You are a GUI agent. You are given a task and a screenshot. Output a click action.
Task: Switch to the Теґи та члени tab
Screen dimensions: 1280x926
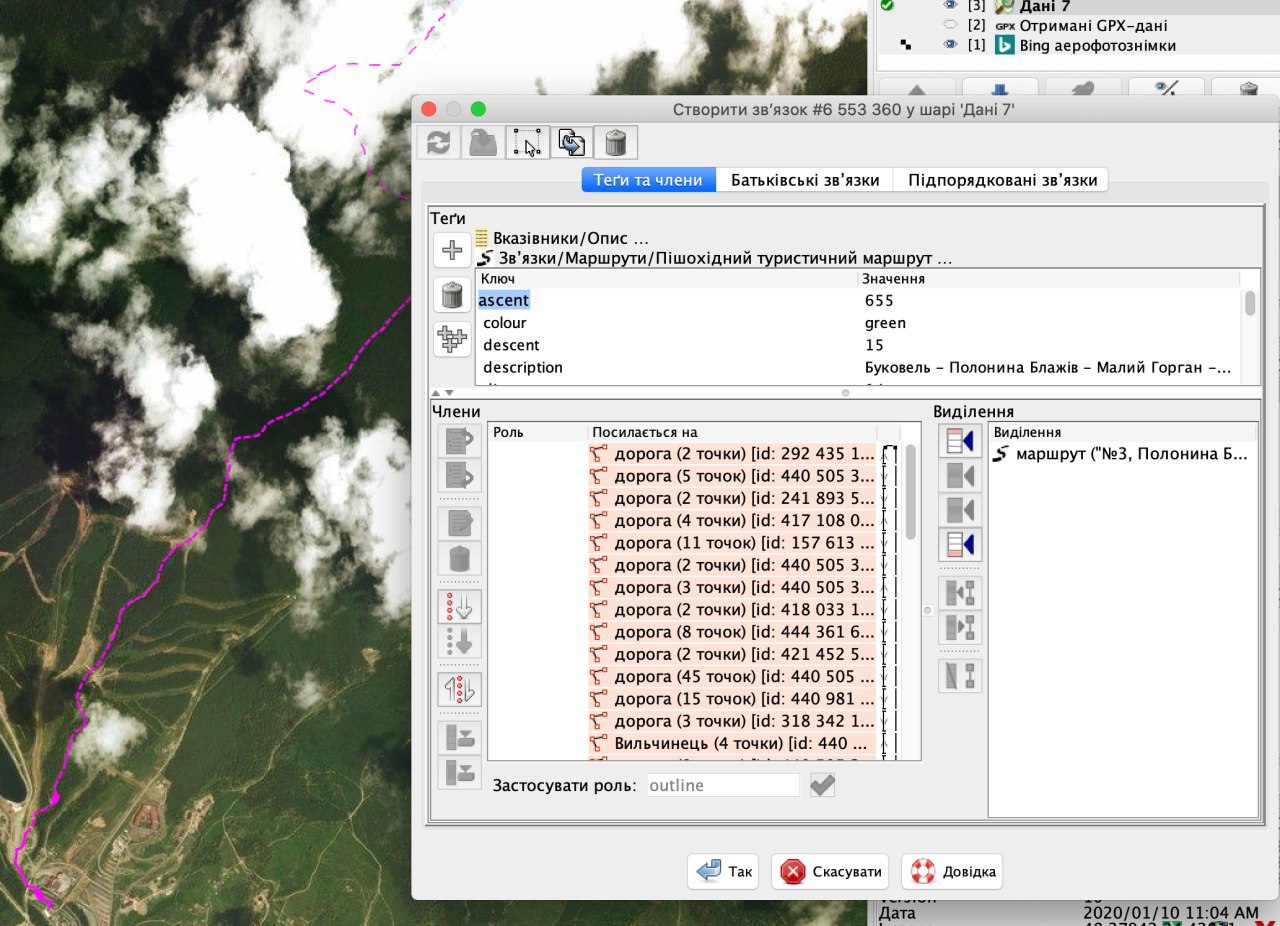(x=649, y=180)
